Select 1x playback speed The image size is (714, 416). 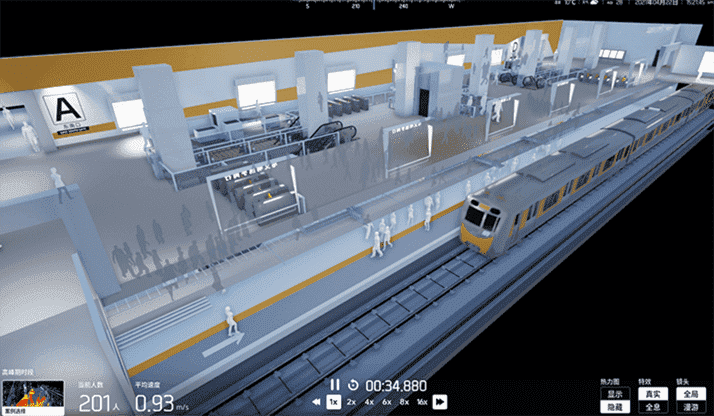[332, 402]
